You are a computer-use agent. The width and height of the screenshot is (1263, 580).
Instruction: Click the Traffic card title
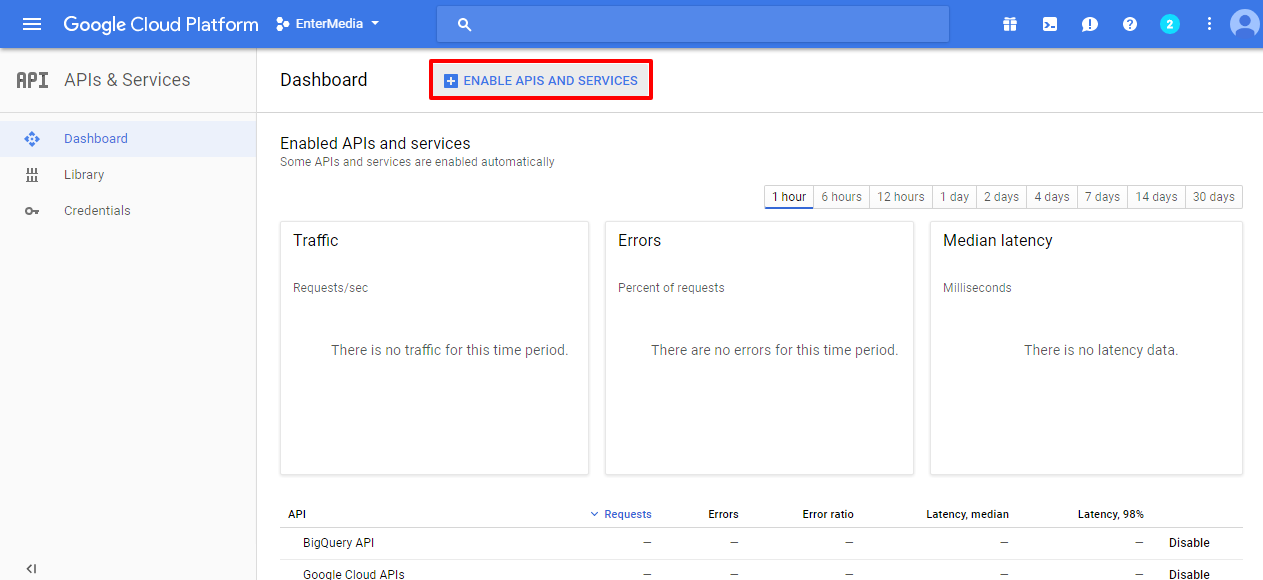pyautogui.click(x=316, y=241)
